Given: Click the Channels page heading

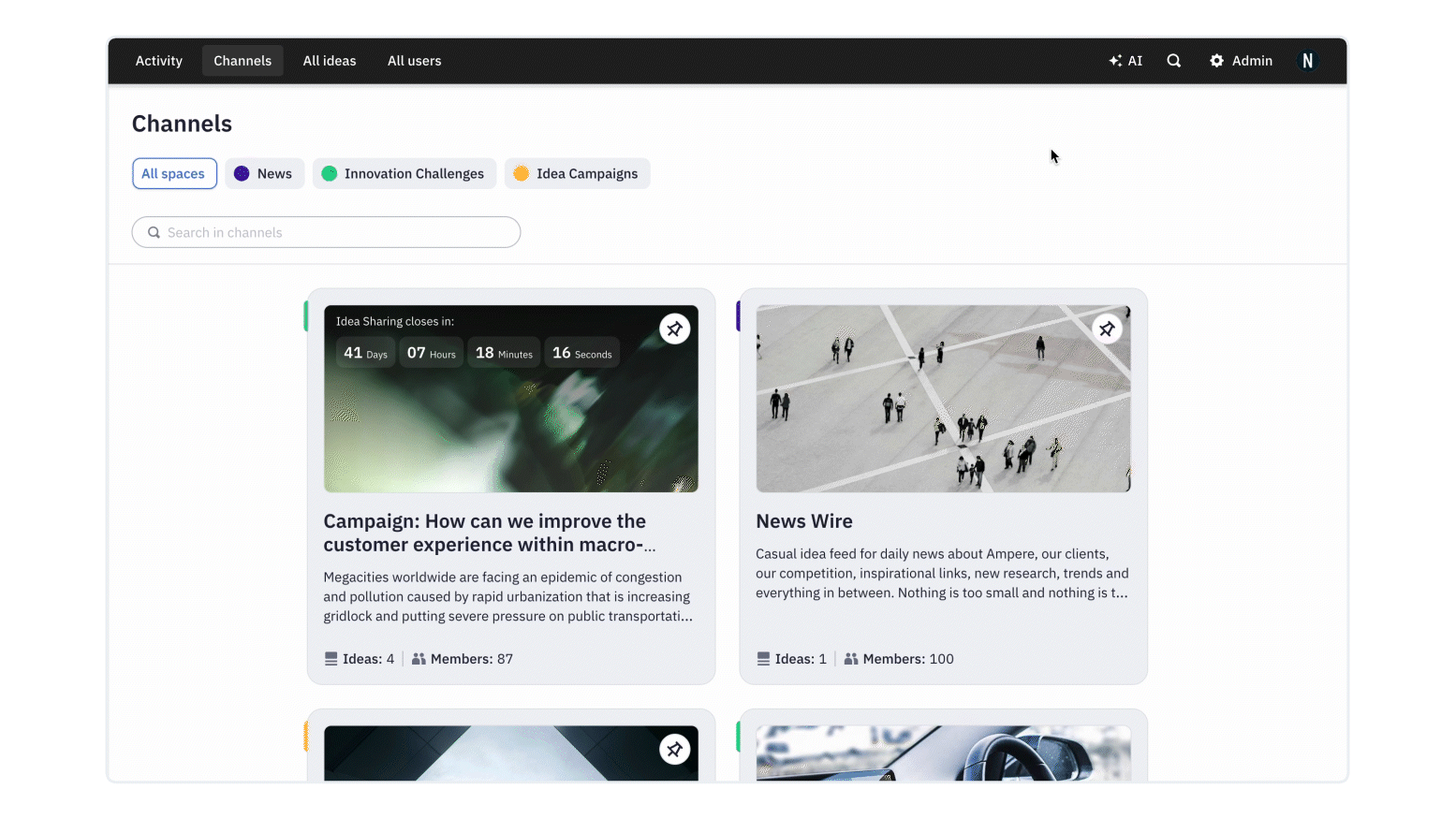Looking at the screenshot, I should pos(182,124).
